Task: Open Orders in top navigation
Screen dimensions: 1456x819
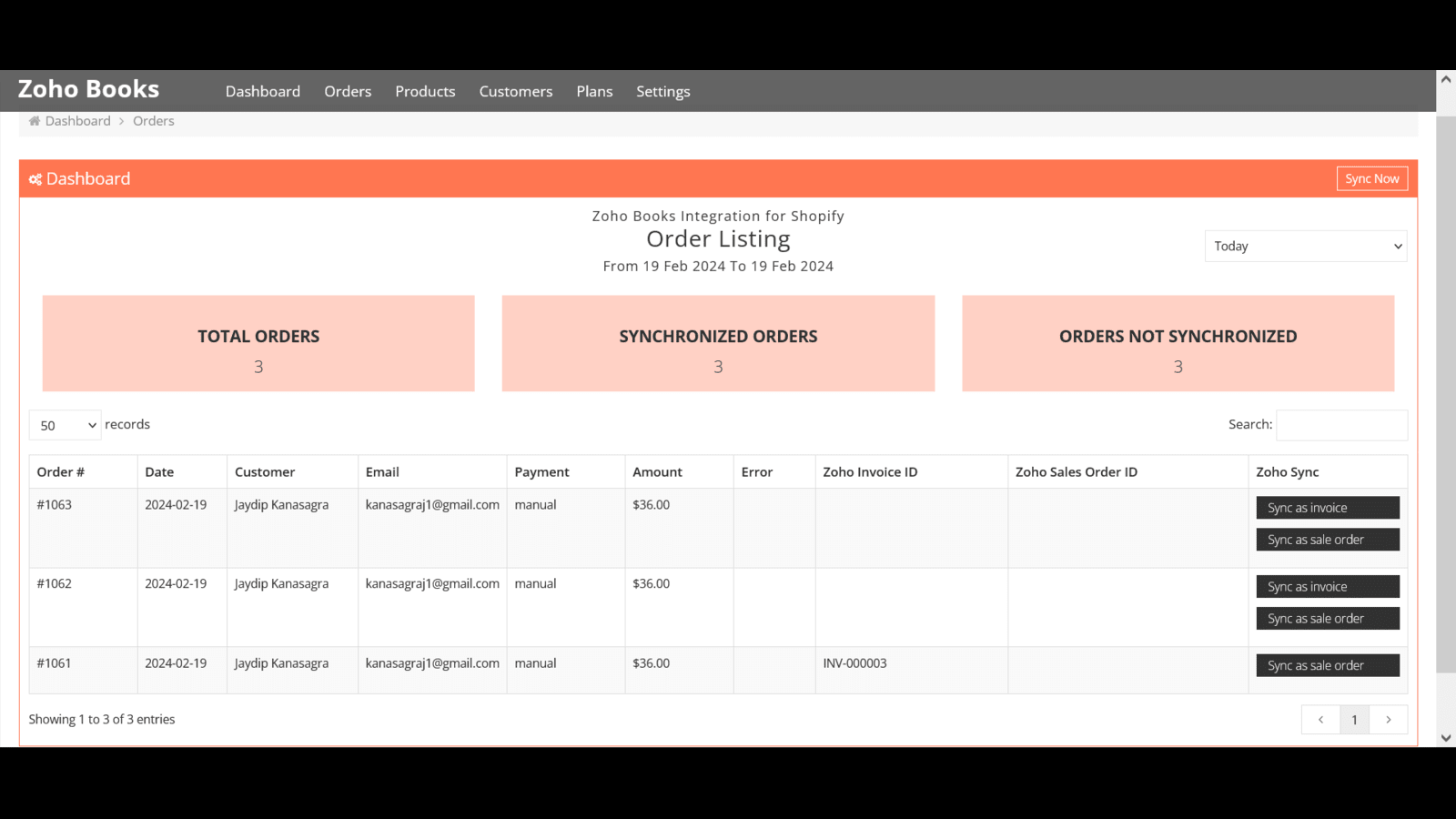Action: coord(348,92)
